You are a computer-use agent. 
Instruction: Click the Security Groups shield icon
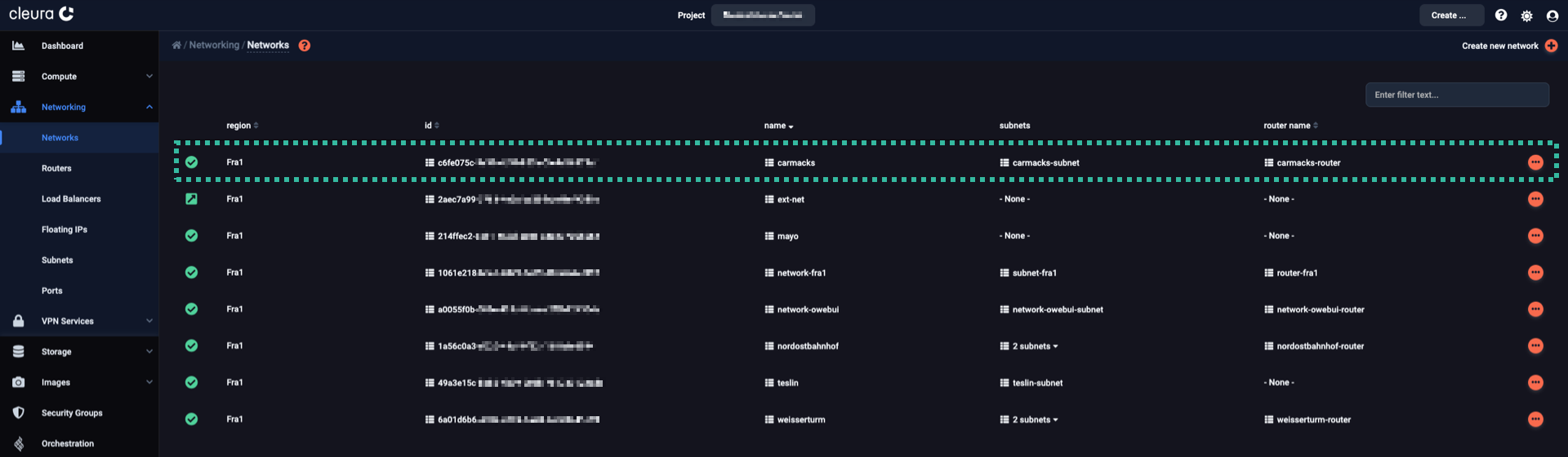[18, 413]
